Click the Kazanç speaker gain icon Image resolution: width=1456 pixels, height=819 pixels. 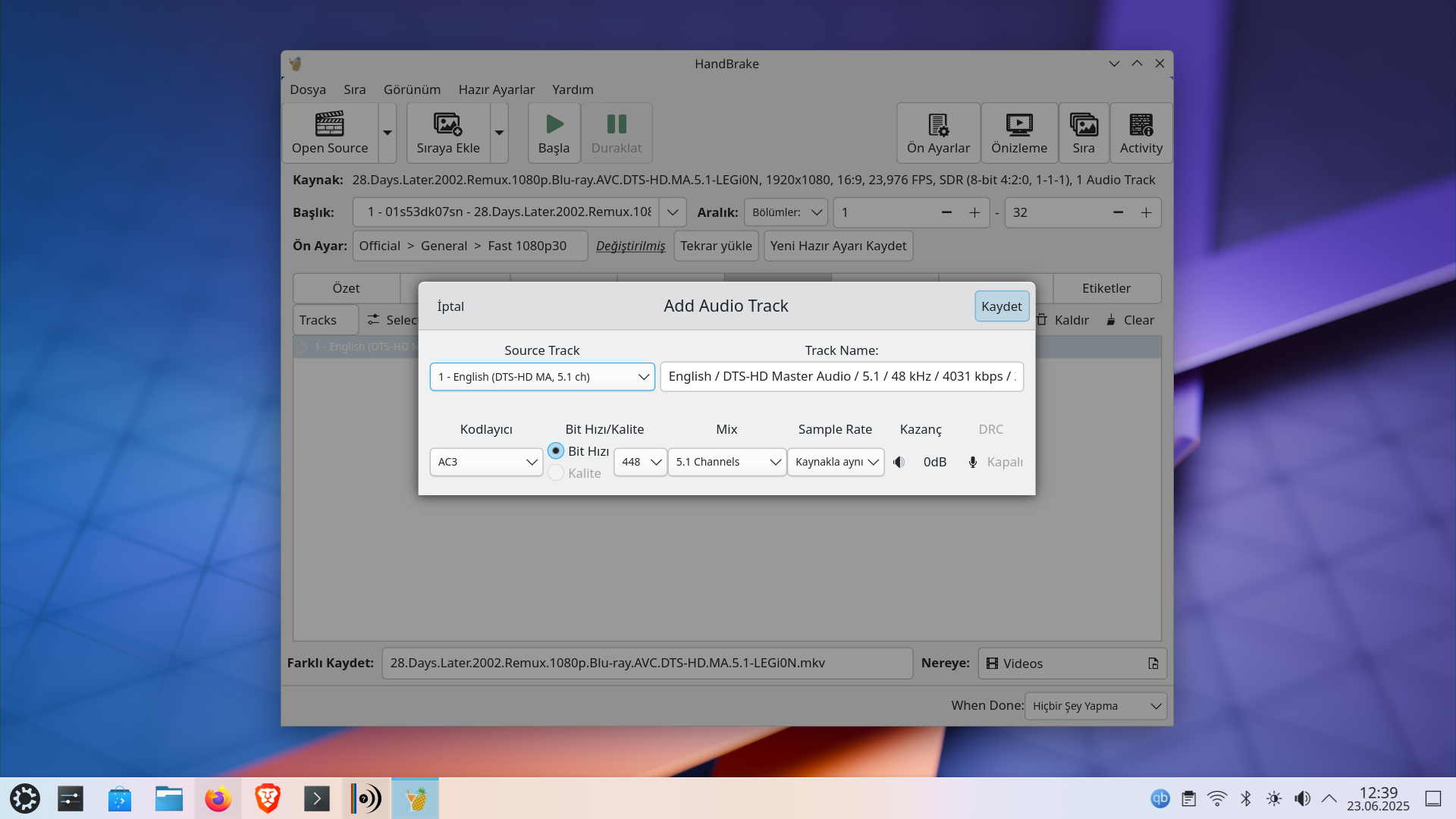(899, 462)
